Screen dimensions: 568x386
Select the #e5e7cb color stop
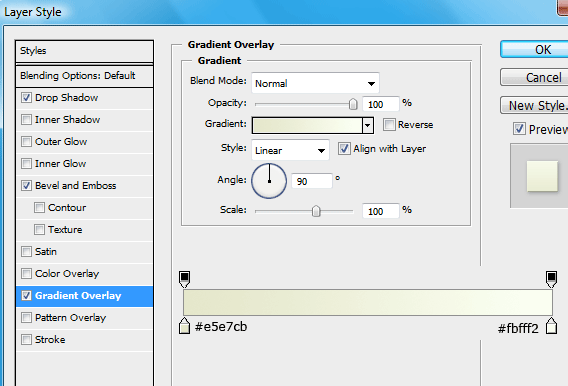pos(184,326)
